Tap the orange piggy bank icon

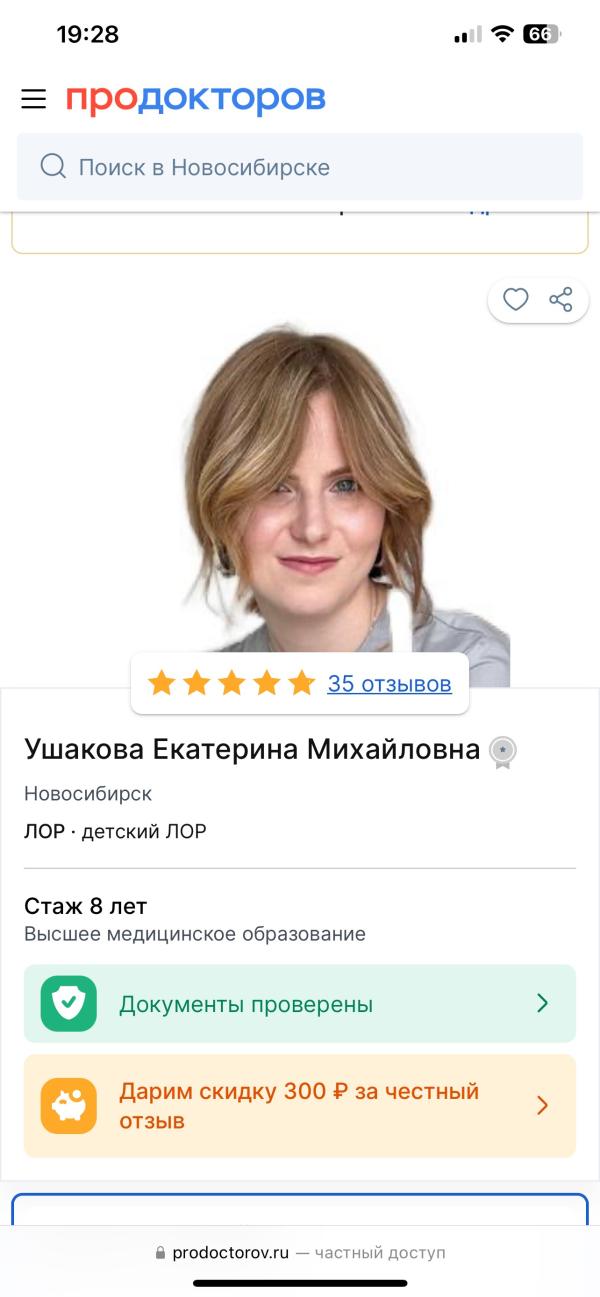(69, 1106)
